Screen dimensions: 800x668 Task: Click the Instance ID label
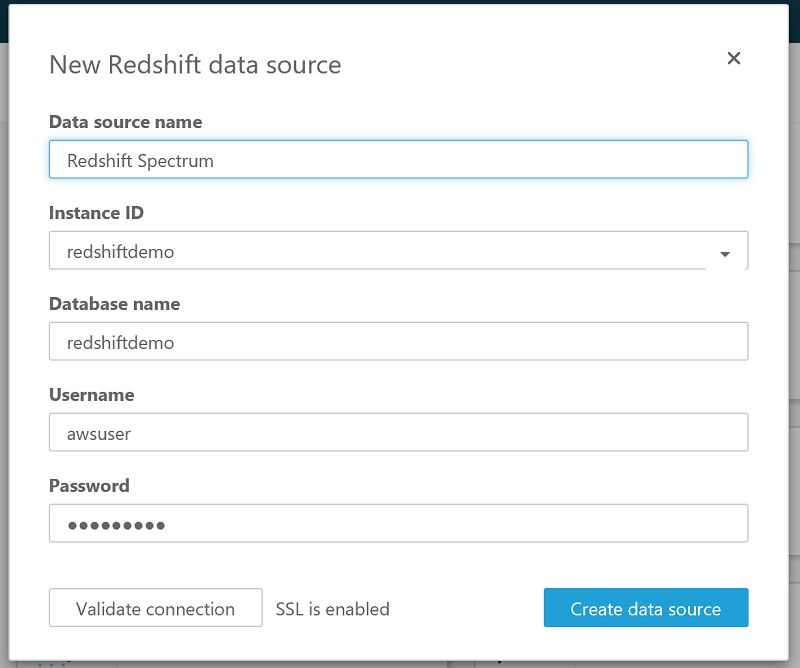pyautogui.click(x=96, y=213)
